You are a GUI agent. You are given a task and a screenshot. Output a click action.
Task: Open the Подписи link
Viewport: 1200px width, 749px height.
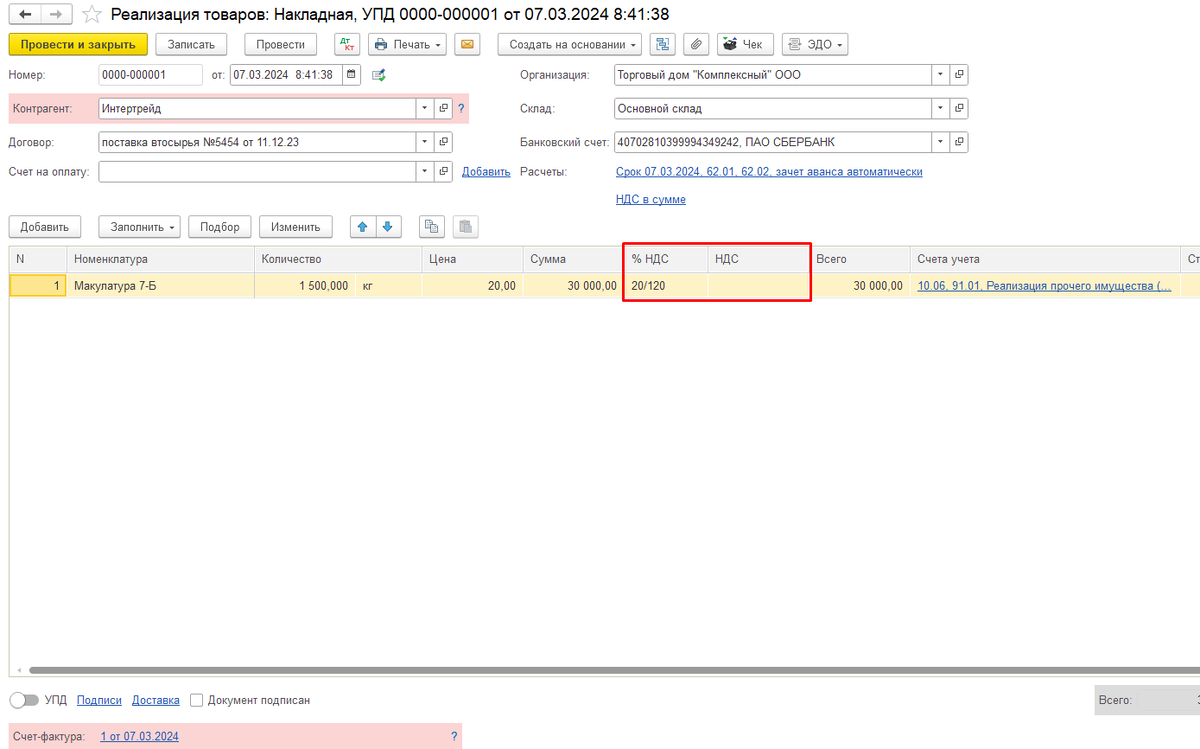click(99, 700)
